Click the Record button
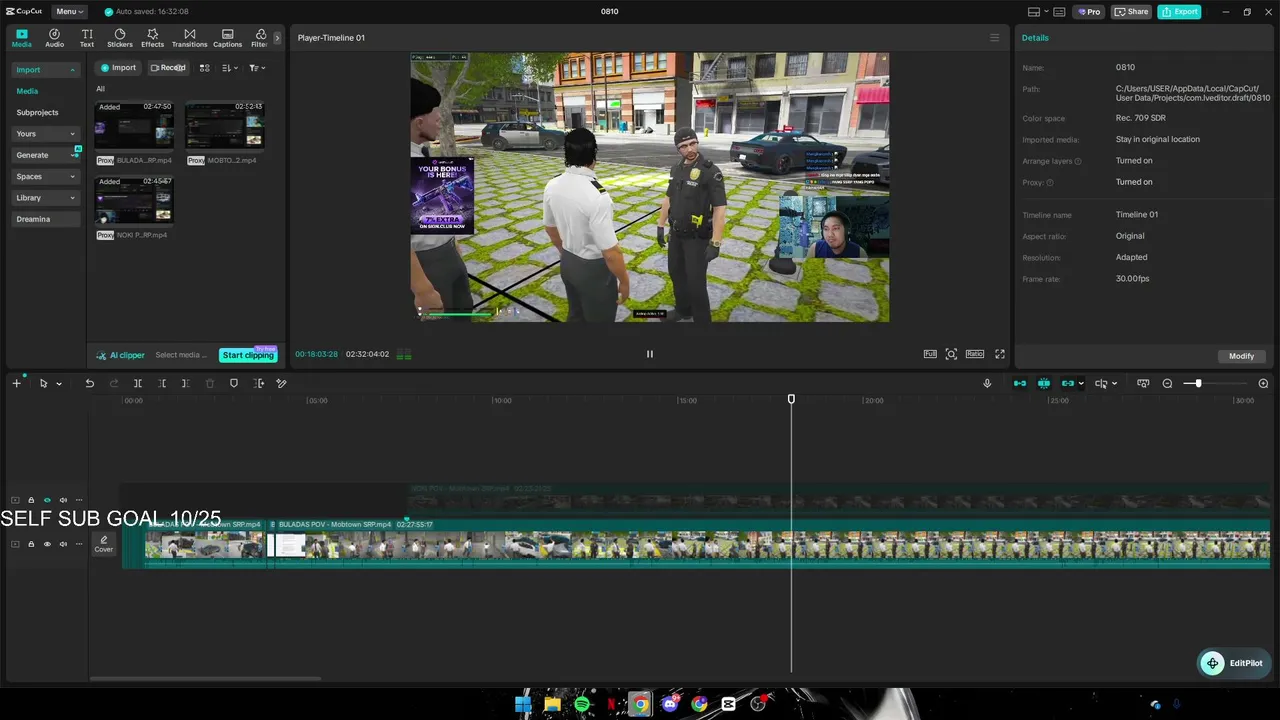The height and width of the screenshot is (720, 1280). pyautogui.click(x=168, y=68)
